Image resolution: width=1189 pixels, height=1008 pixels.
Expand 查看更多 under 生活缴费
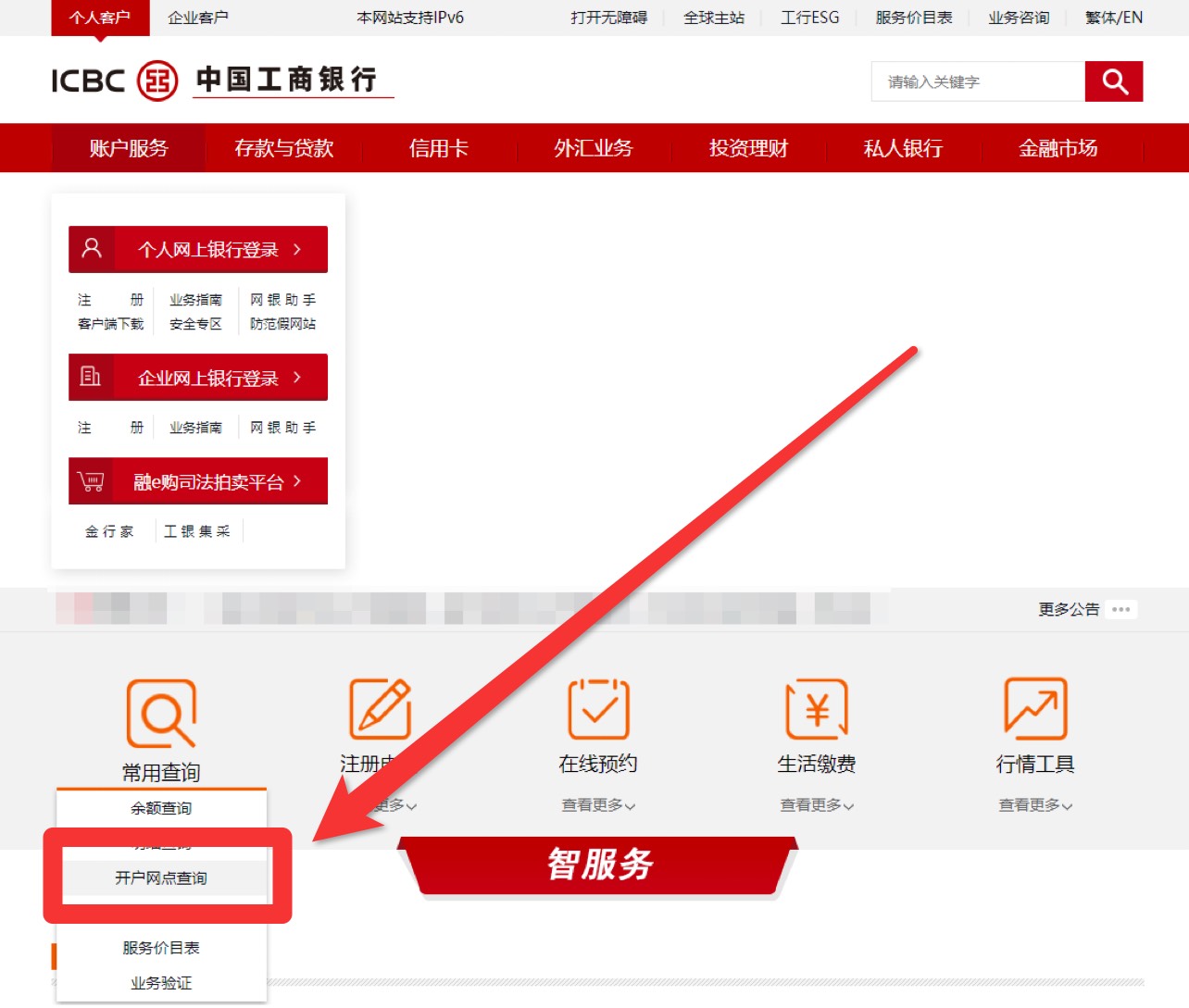coord(816,805)
